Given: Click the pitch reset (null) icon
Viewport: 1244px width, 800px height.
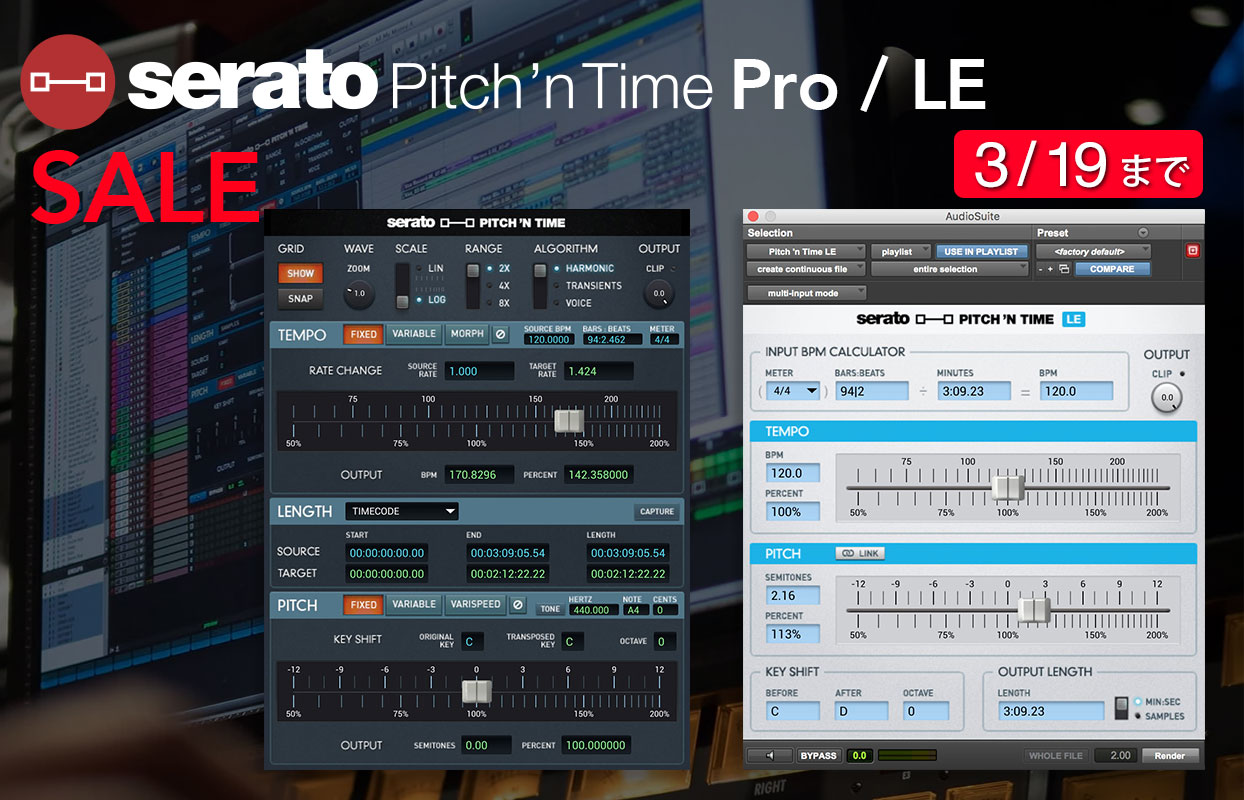Looking at the screenshot, I should click(x=517, y=605).
